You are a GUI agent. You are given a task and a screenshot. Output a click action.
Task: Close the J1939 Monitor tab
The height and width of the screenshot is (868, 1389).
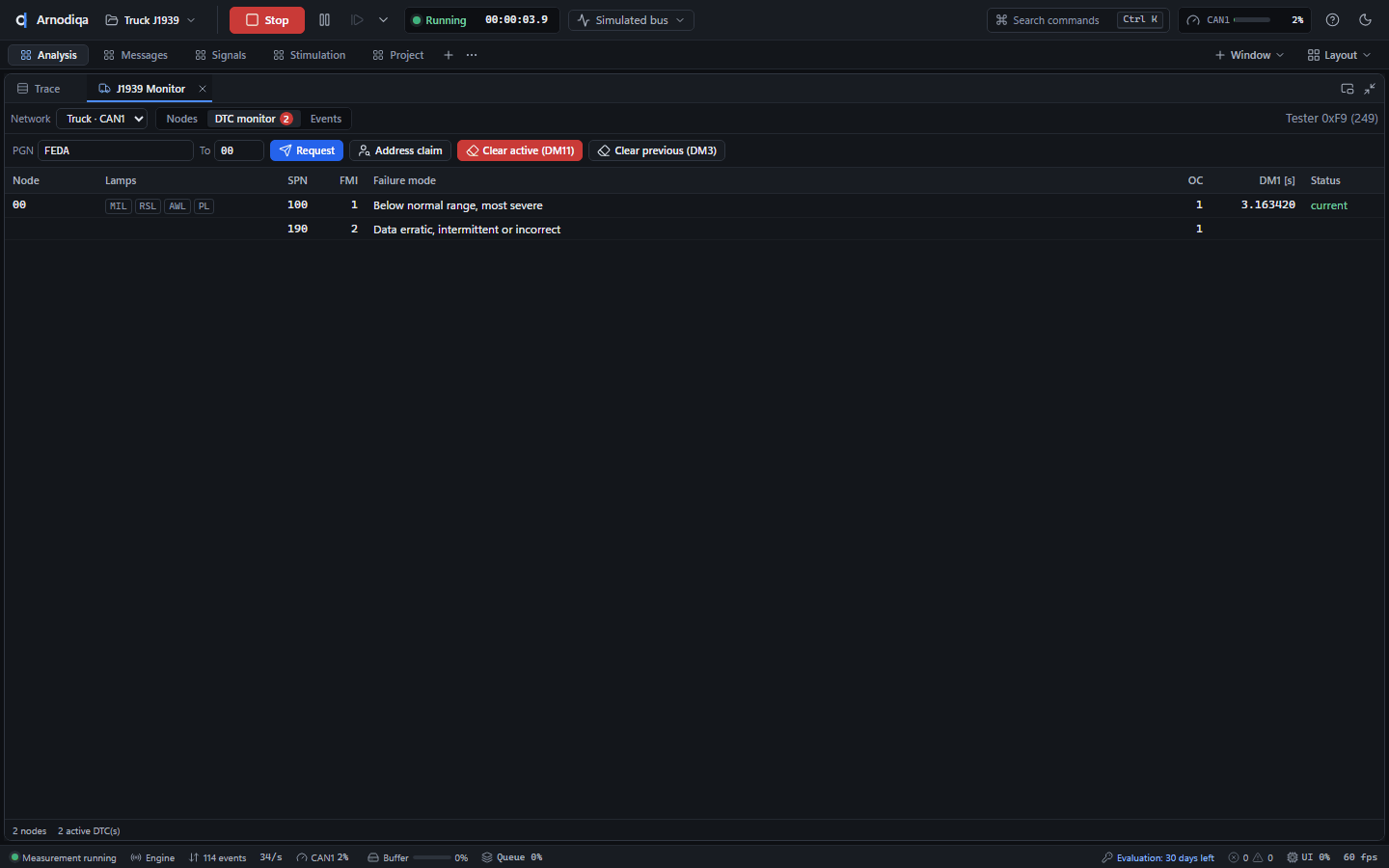pos(203,89)
